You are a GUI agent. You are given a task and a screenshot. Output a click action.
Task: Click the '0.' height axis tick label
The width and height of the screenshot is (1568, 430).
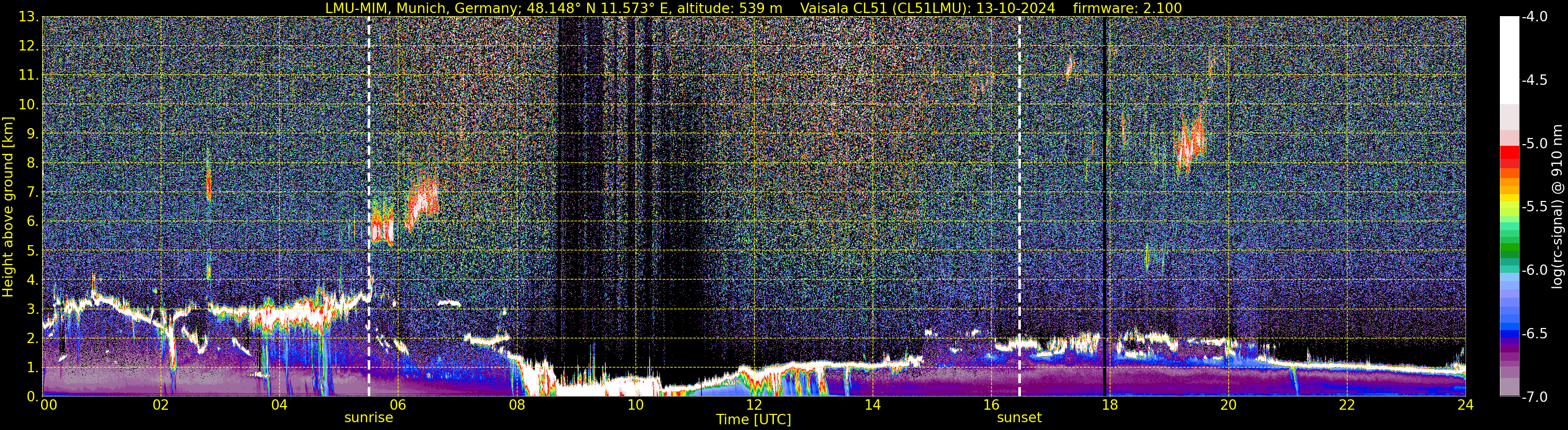click(33, 396)
